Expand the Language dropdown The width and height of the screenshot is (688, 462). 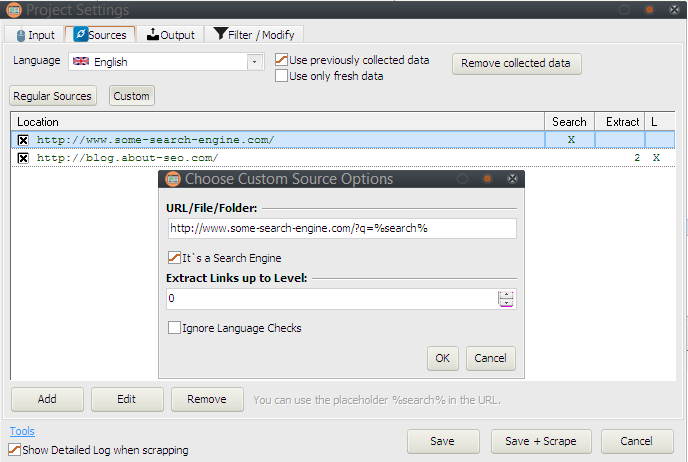tap(254, 62)
